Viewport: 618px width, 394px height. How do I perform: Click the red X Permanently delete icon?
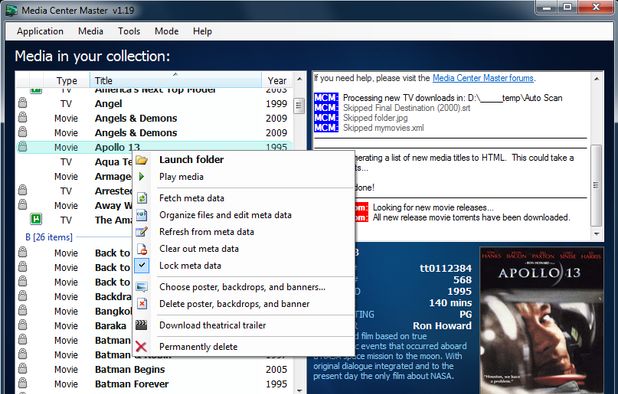141,347
